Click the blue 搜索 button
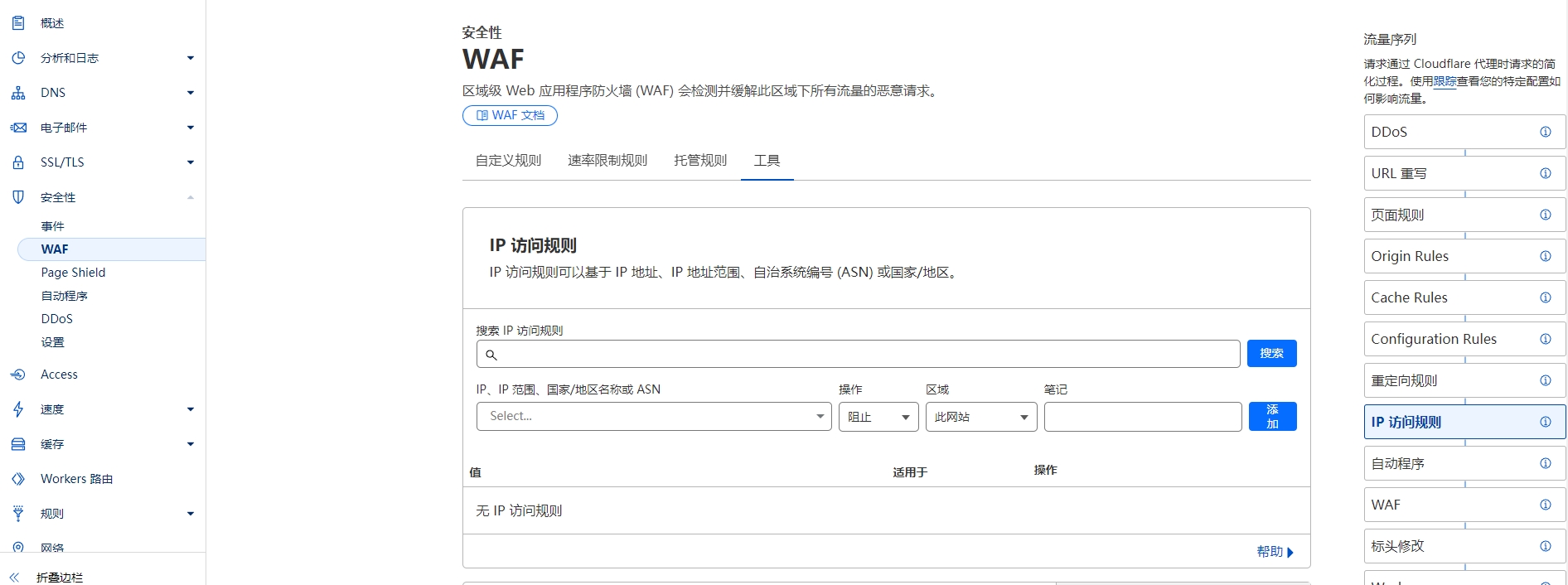 [1271, 353]
